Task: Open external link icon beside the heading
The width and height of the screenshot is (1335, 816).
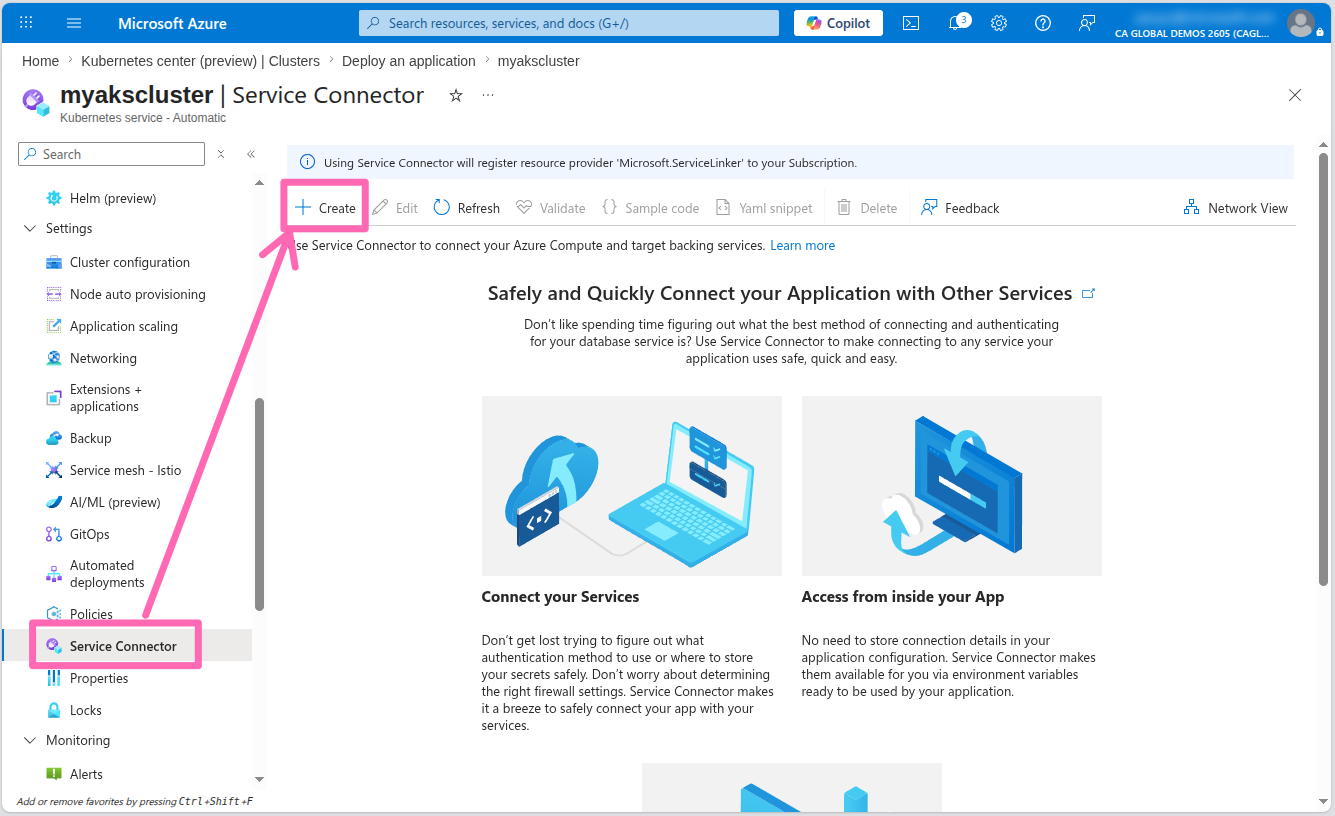Action: pyautogui.click(x=1089, y=294)
